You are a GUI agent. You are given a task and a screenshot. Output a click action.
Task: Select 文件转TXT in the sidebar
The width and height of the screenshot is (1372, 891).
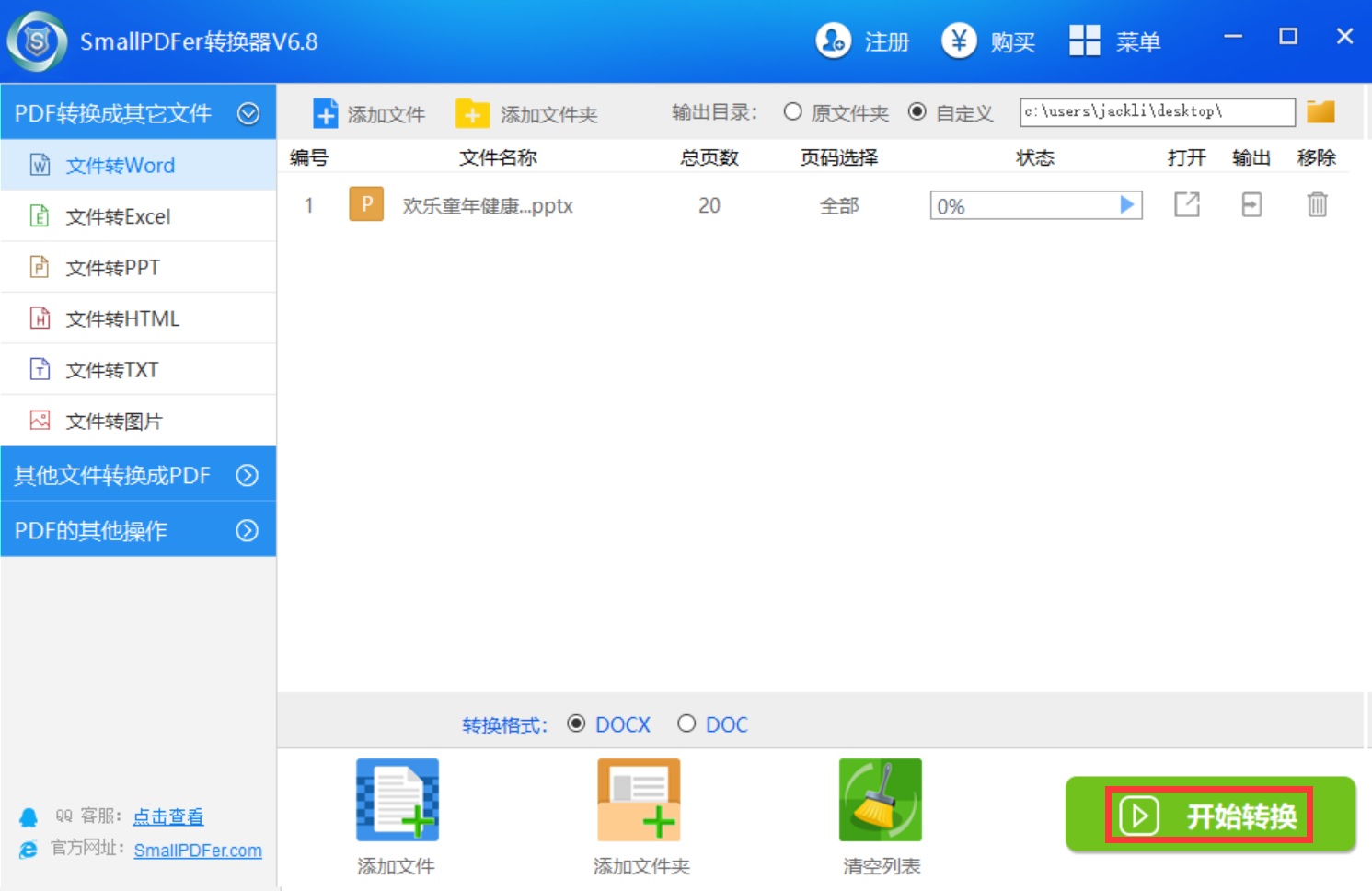click(138, 369)
